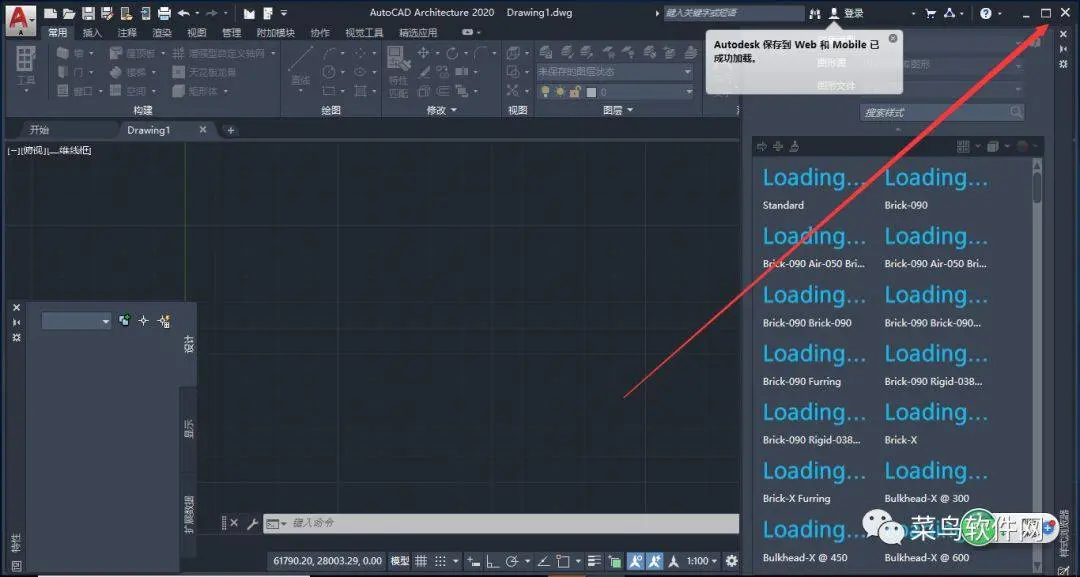
Task: Select the 矩形体 box tool
Action: (199, 90)
